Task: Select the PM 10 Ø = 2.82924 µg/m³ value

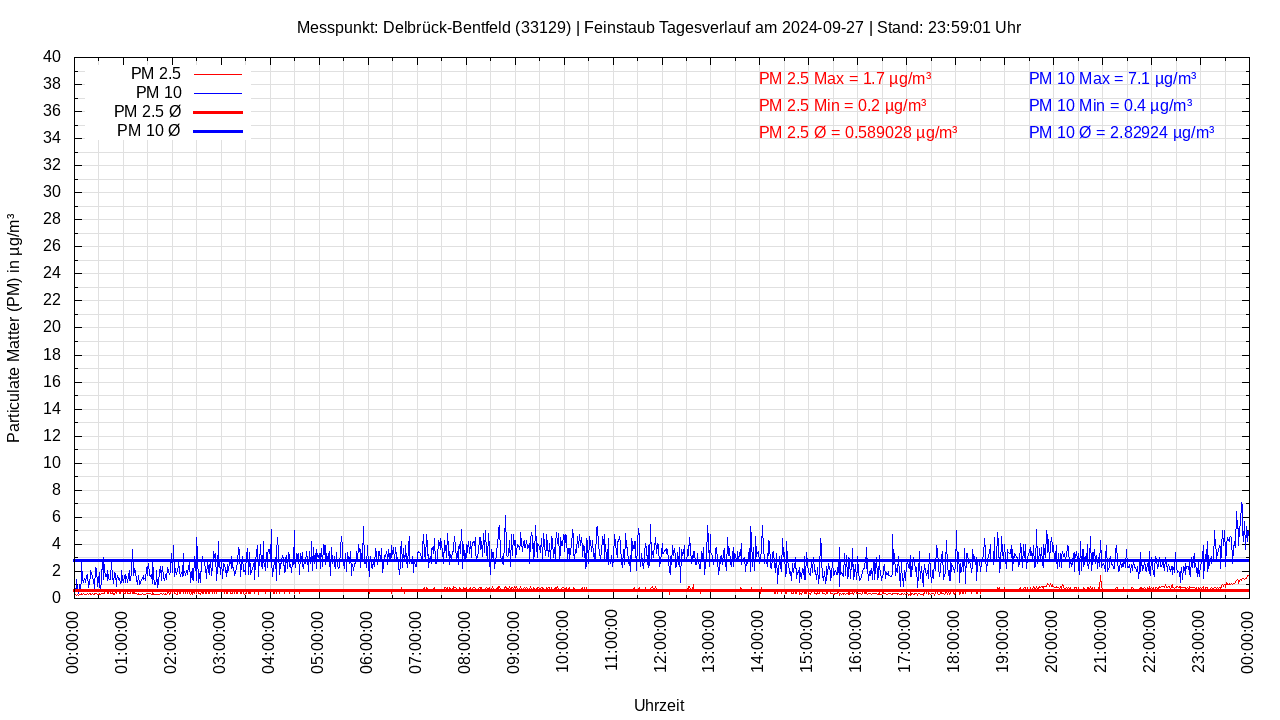Action: click(x=1121, y=132)
